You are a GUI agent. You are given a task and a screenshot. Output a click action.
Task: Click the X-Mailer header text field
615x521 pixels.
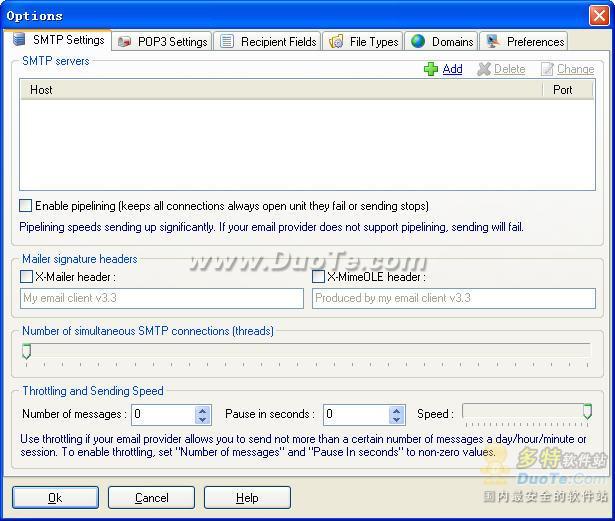(x=162, y=298)
